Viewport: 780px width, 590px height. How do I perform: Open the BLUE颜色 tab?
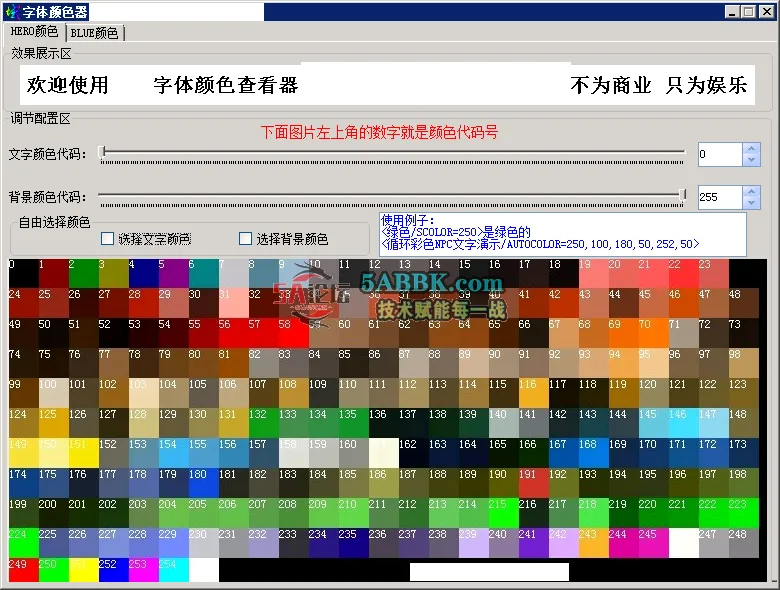[x=94, y=33]
